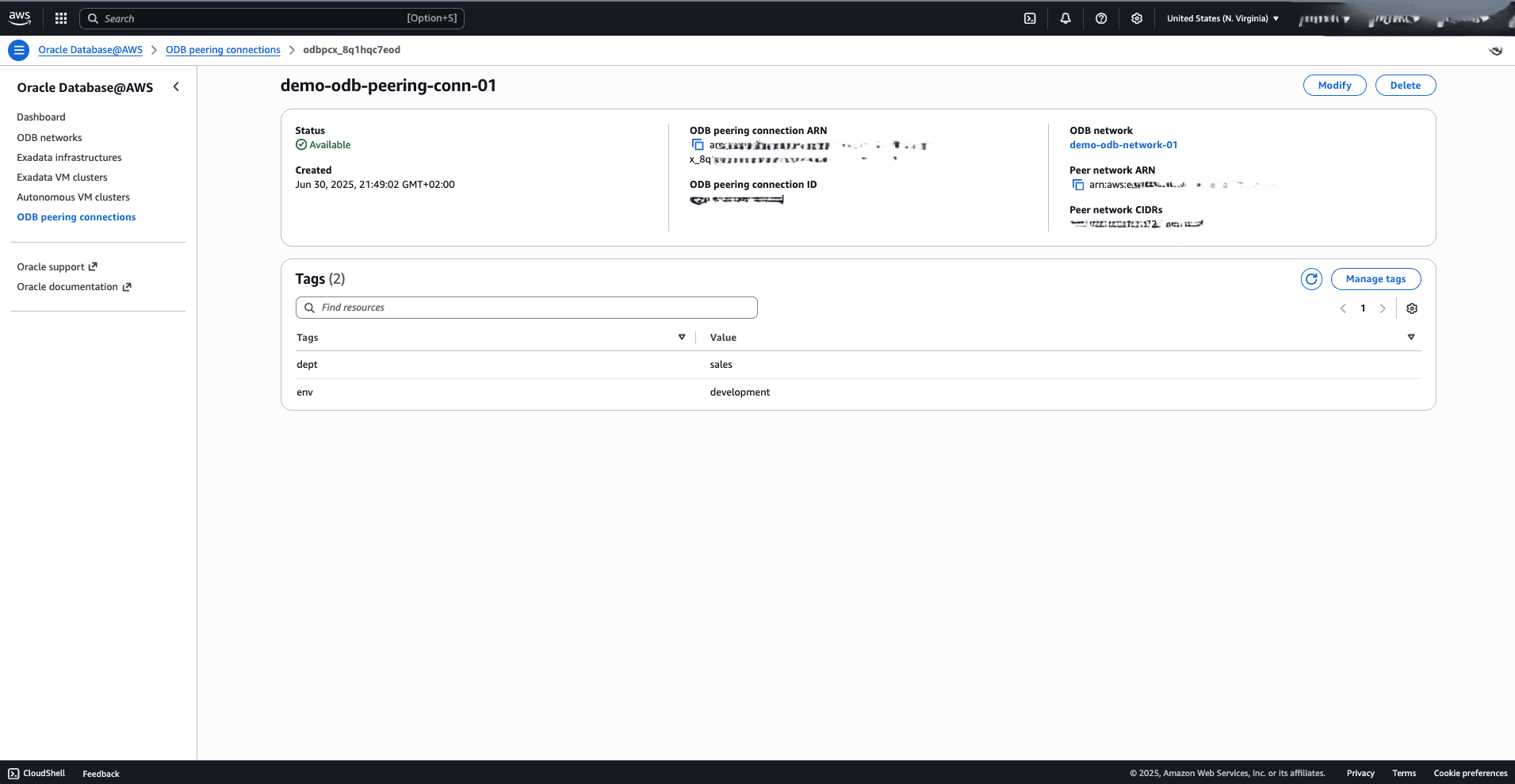Open the Tags table preferences gear
This screenshot has width=1515, height=784.
pyautogui.click(x=1412, y=308)
